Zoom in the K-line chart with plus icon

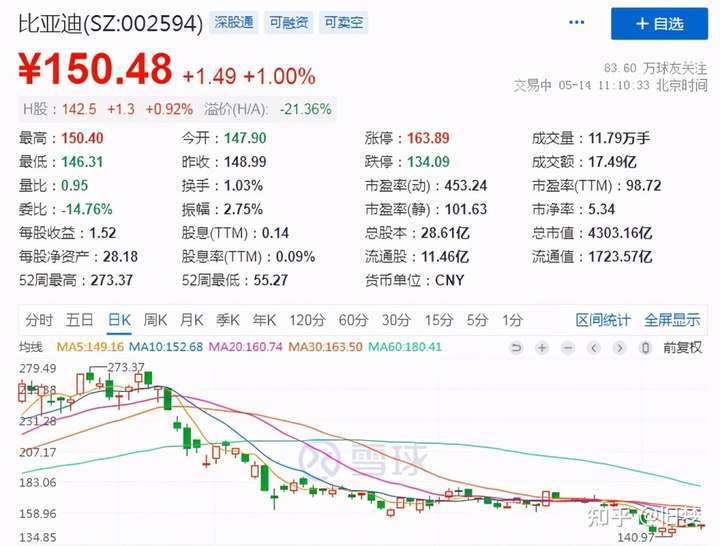(542, 348)
